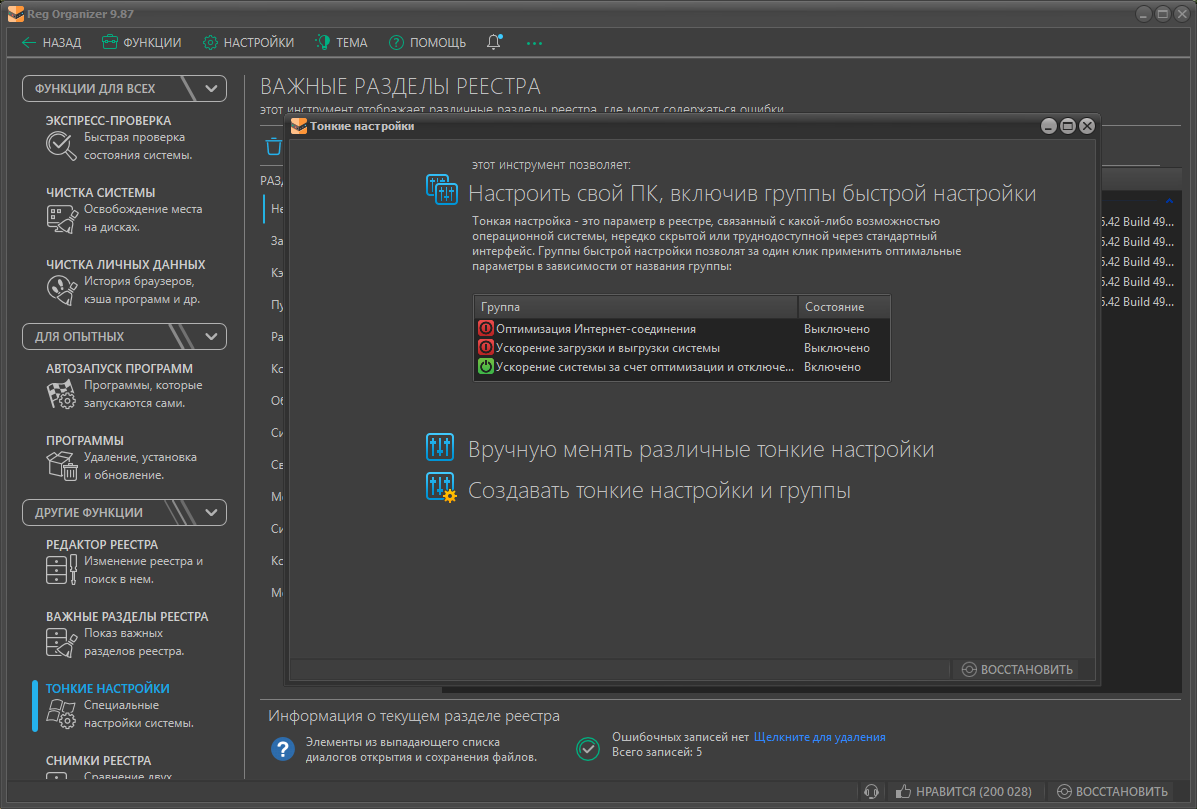Open the Настройки menu

(x=248, y=42)
